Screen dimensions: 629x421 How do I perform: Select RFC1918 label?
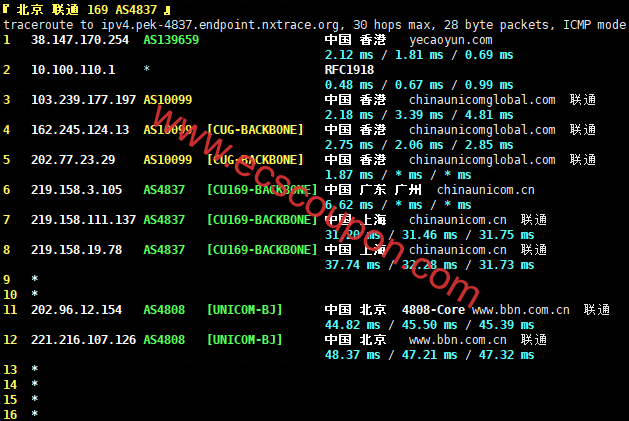[349, 70]
